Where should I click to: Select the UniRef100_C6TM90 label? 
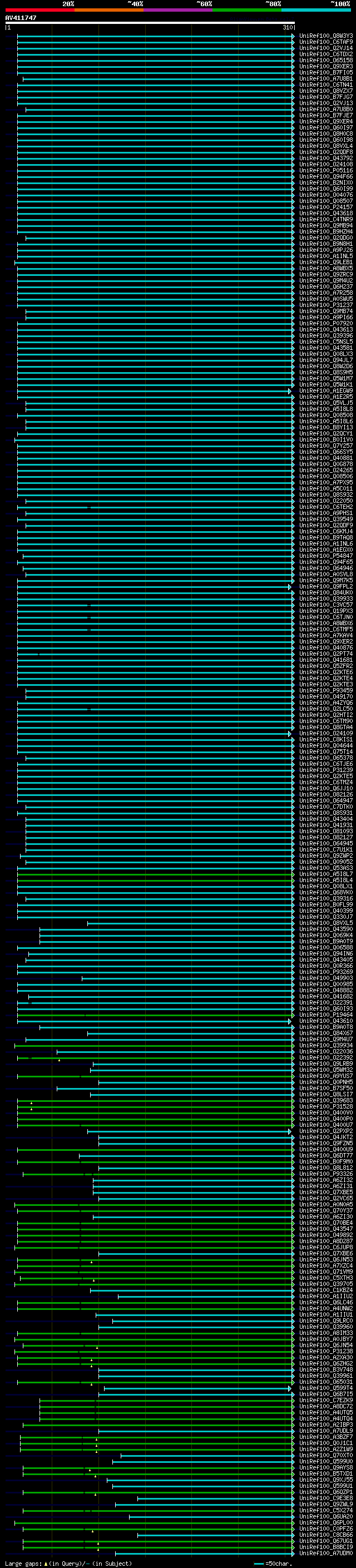tap(326, 721)
